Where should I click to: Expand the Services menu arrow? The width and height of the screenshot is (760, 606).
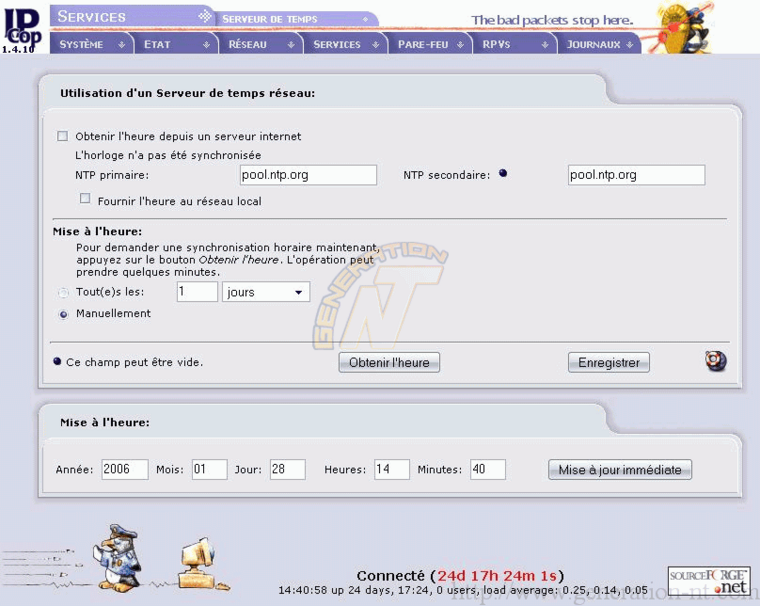pyautogui.click(x=375, y=45)
